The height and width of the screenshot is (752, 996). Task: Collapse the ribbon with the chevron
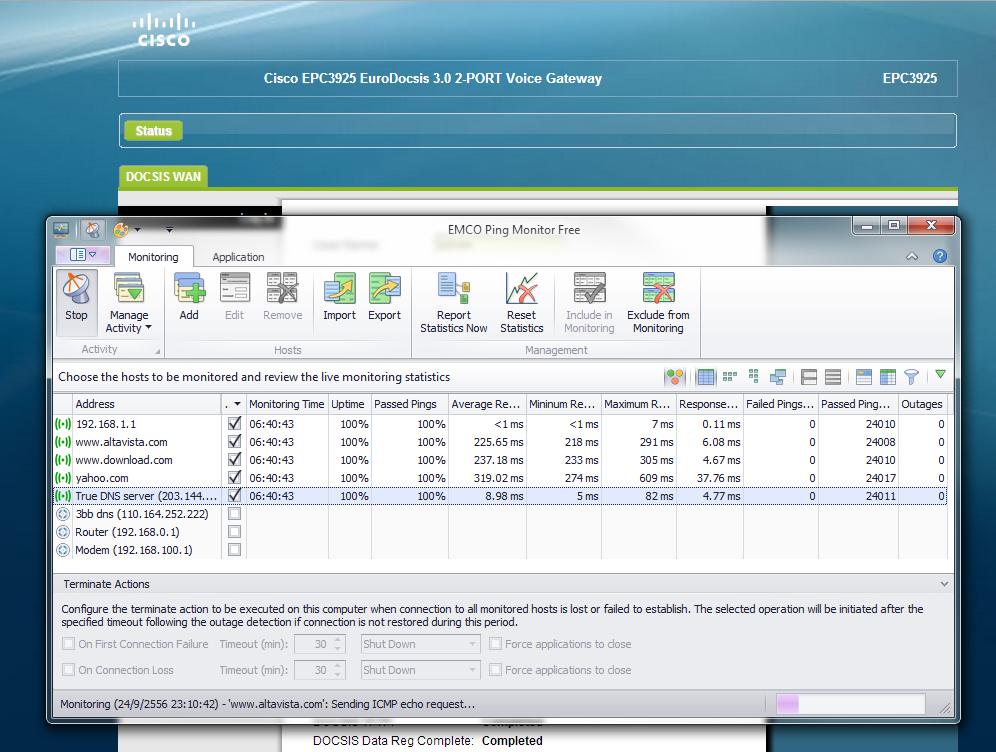click(x=911, y=257)
